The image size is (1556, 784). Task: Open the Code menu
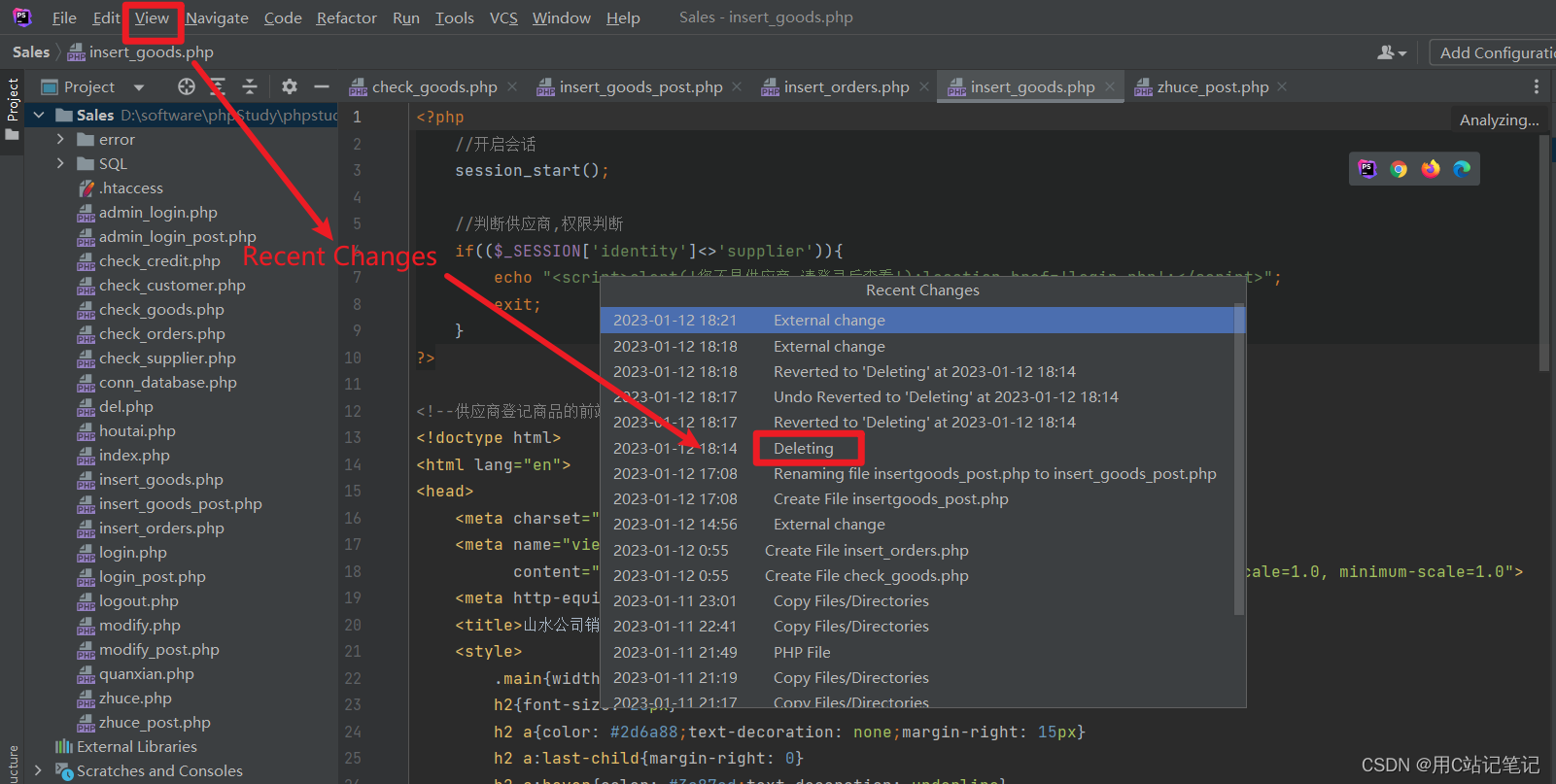(x=283, y=17)
